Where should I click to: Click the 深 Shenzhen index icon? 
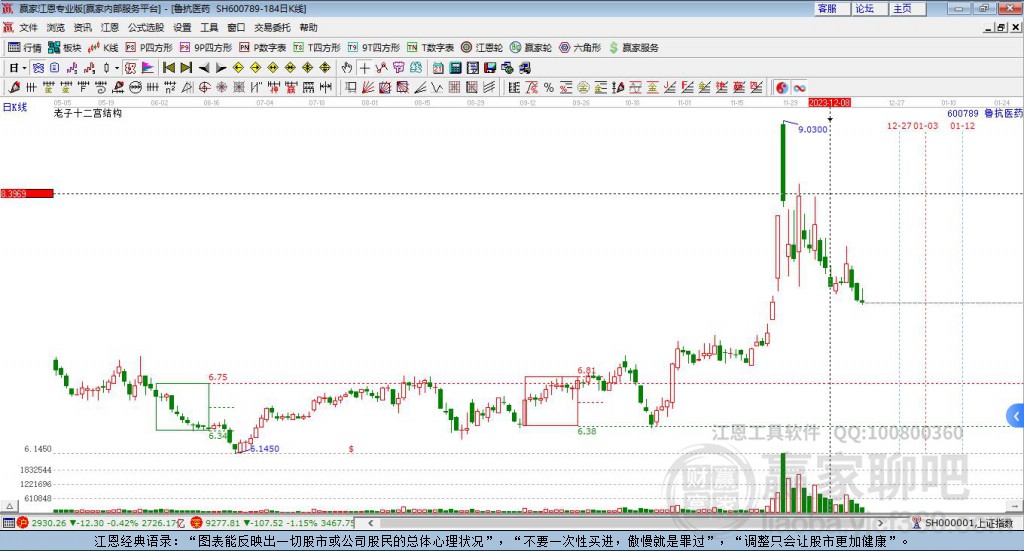click(x=197, y=523)
